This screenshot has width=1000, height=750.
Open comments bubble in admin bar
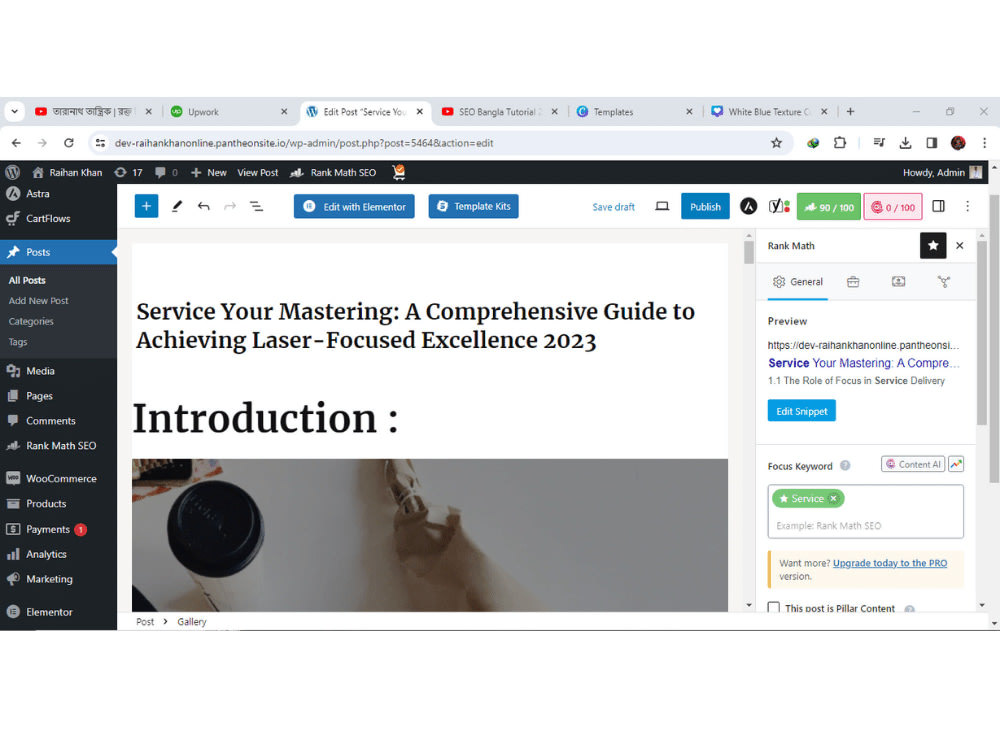click(166, 172)
